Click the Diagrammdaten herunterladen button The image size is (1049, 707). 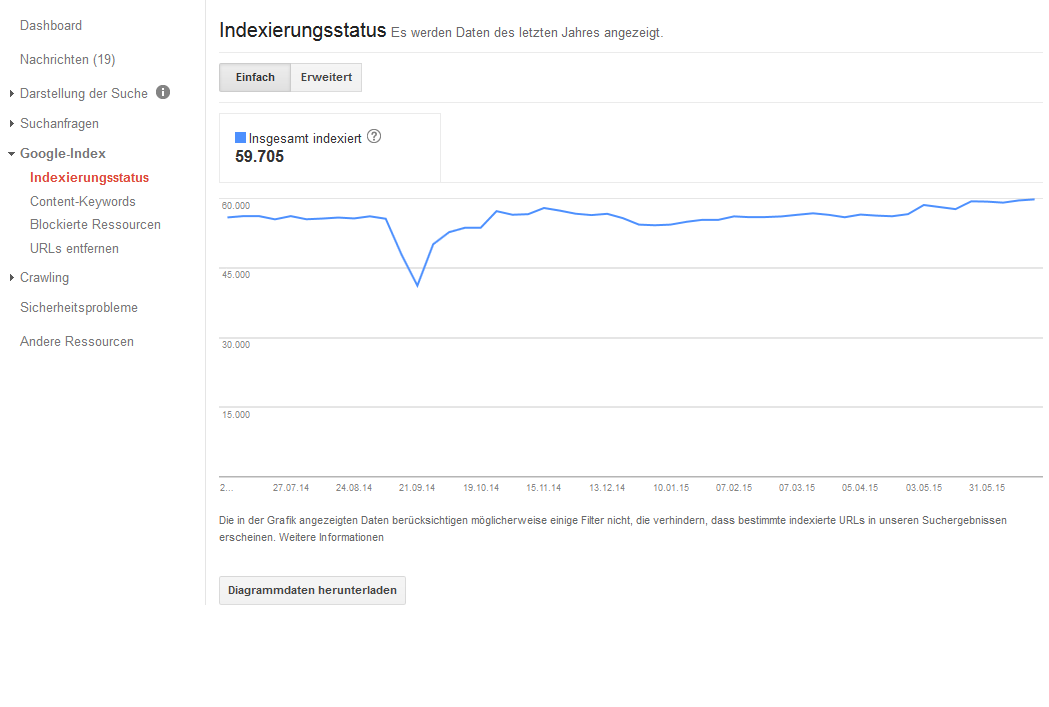tap(312, 591)
